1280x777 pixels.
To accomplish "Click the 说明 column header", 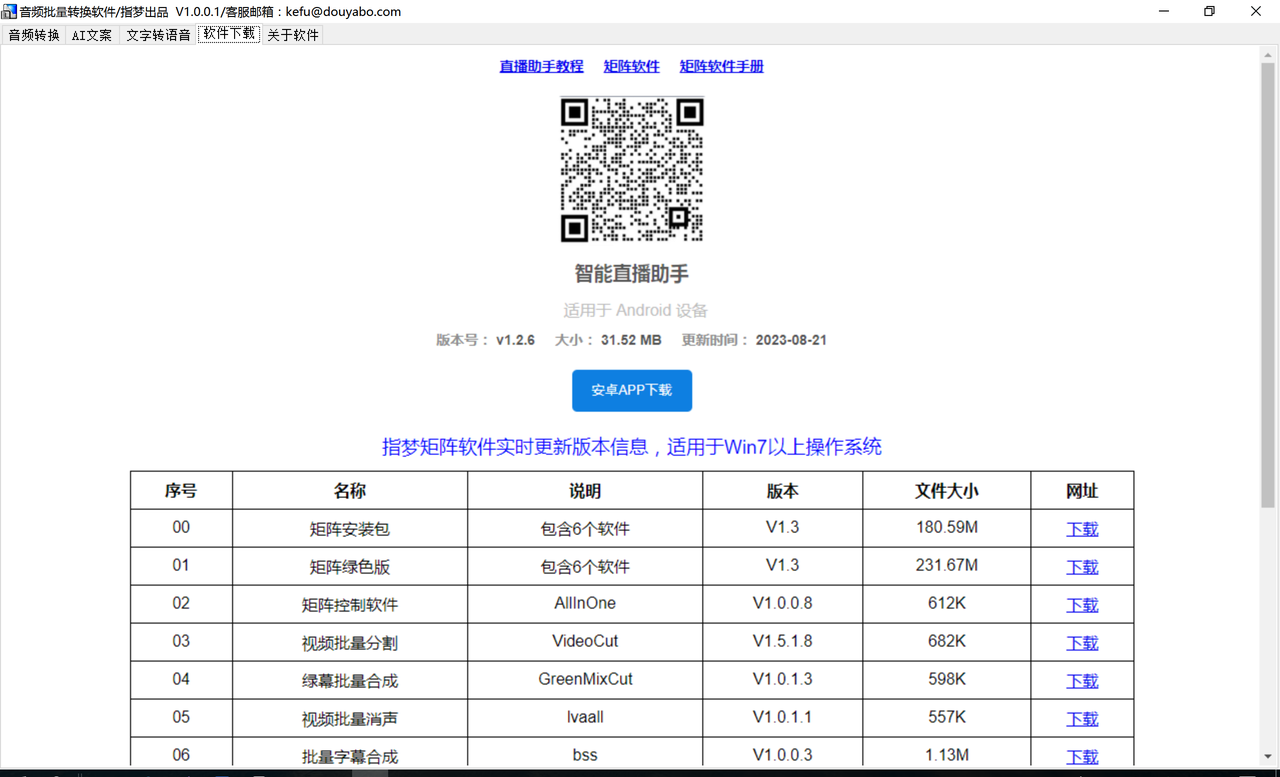I will coord(585,491).
